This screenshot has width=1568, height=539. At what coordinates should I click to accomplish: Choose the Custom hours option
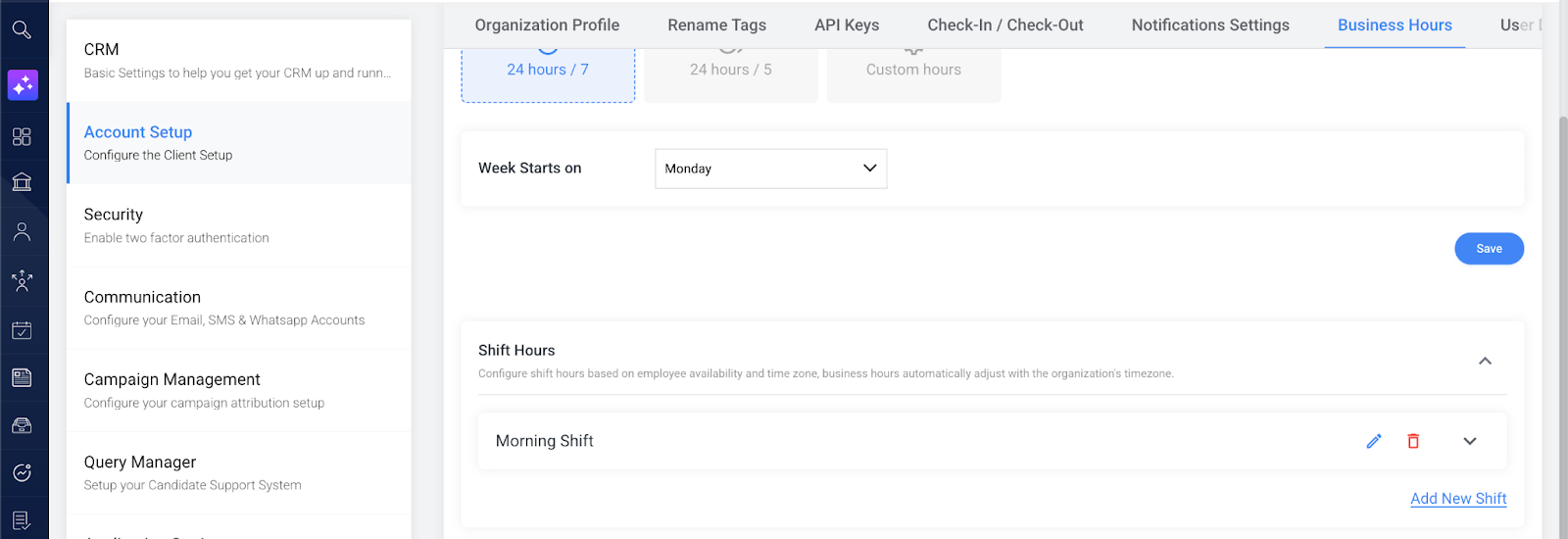(x=913, y=70)
